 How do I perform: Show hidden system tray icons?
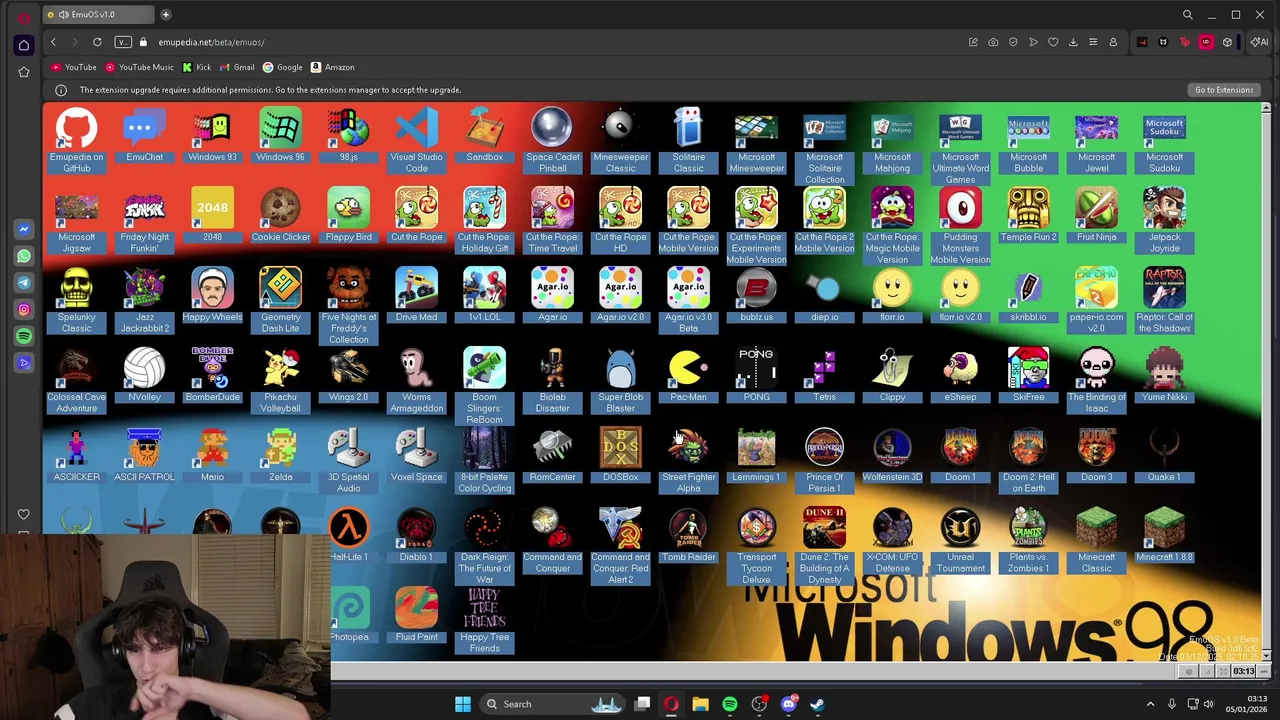coord(1150,704)
